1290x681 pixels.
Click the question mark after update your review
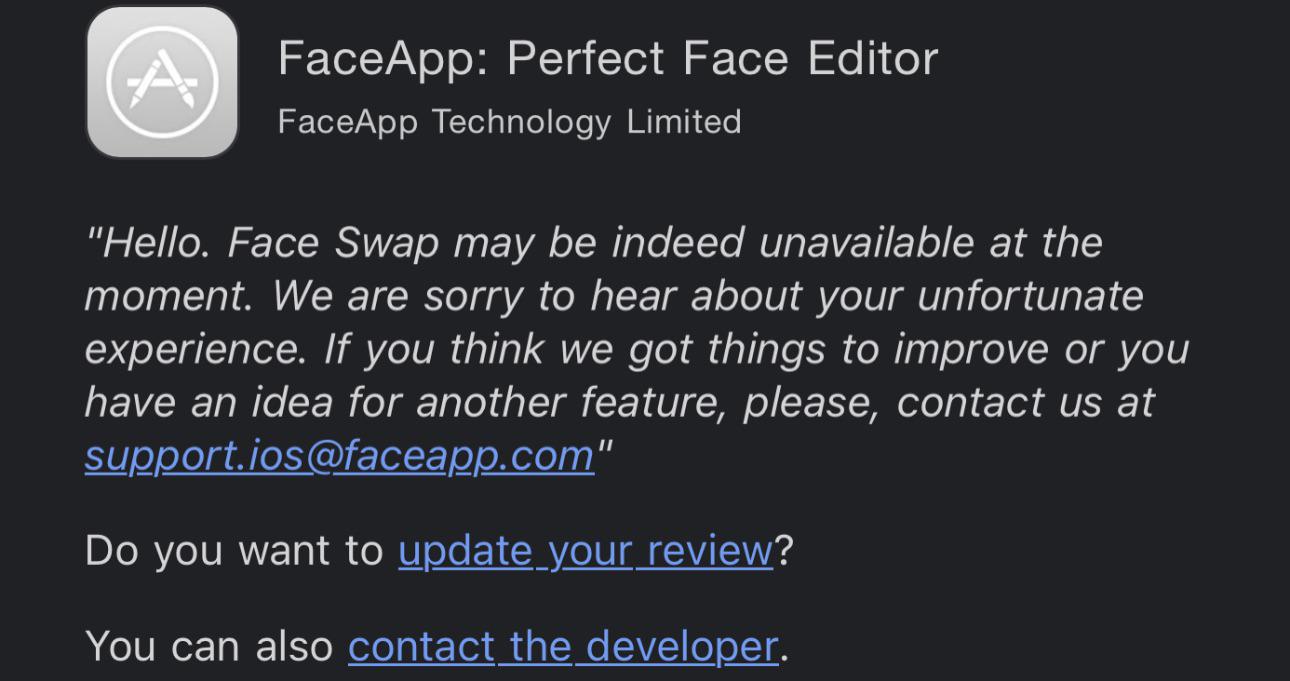pyautogui.click(x=783, y=551)
